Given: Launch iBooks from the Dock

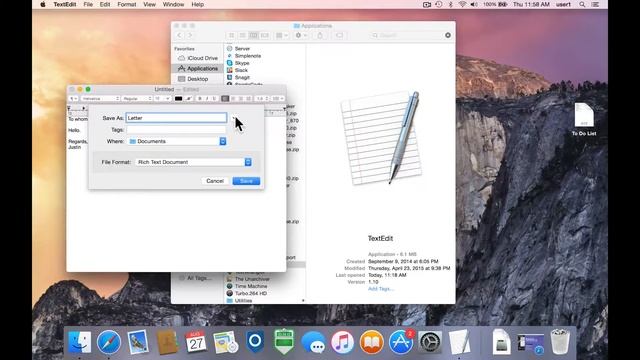Looking at the screenshot, I should (x=371, y=342).
